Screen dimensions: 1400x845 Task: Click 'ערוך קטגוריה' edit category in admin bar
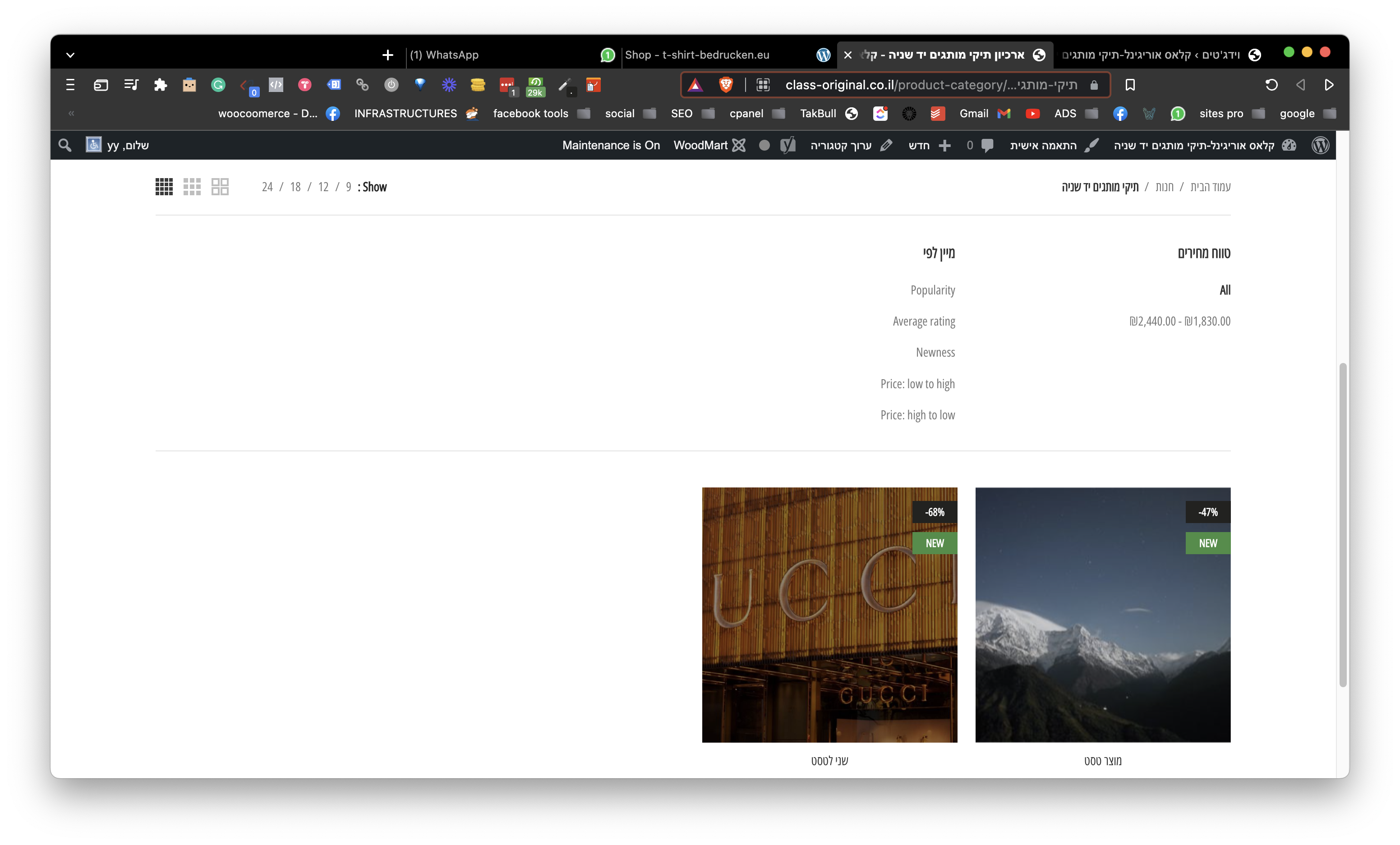[x=851, y=145]
